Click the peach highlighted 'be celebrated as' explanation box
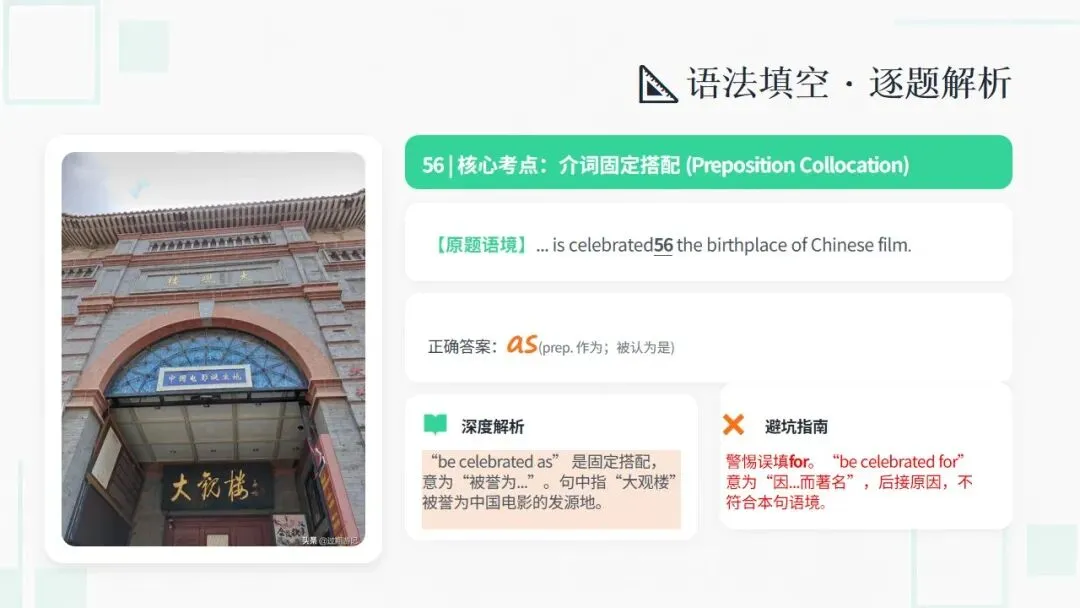This screenshot has width=1080, height=608. [x=551, y=489]
